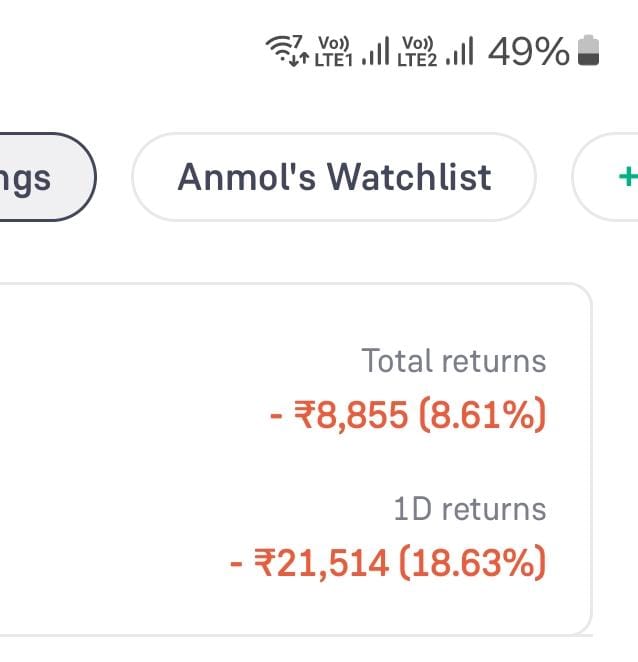Tap the green plus add-watchlist button

(627, 176)
